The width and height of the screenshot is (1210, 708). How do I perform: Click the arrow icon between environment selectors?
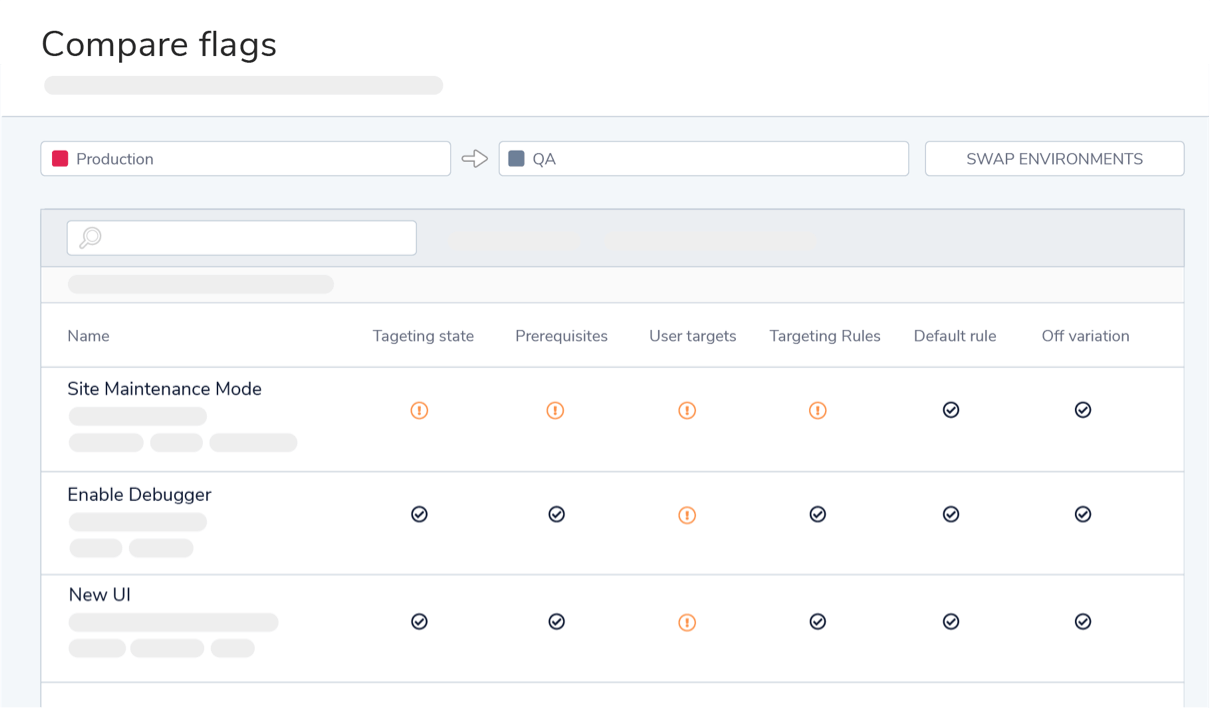474,159
